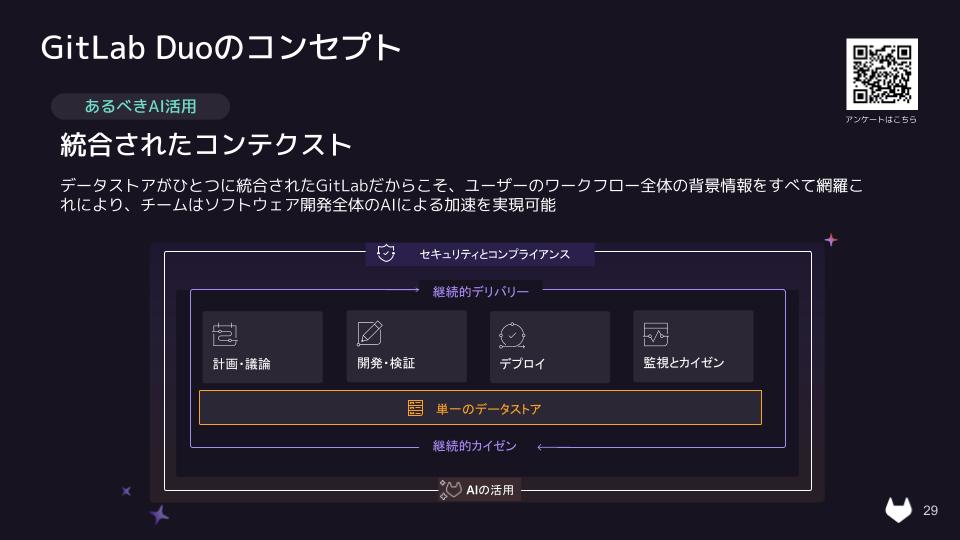Screen dimensions: 960x540
Task: Click the セキュリティとコンプライアンス label
Action: [494, 254]
